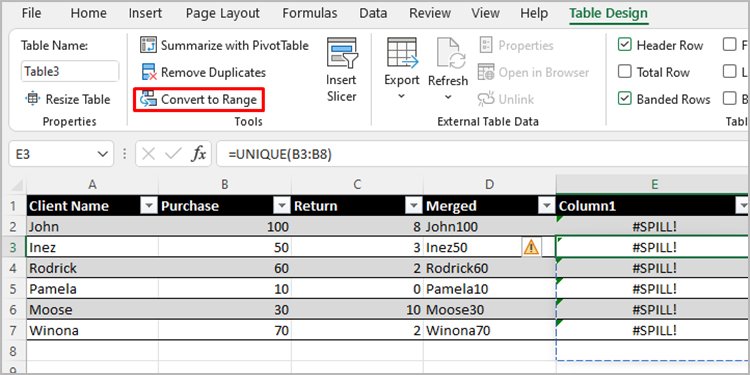The image size is (750, 375).
Task: Open the Purchase column filter dropdown
Action: click(x=282, y=206)
